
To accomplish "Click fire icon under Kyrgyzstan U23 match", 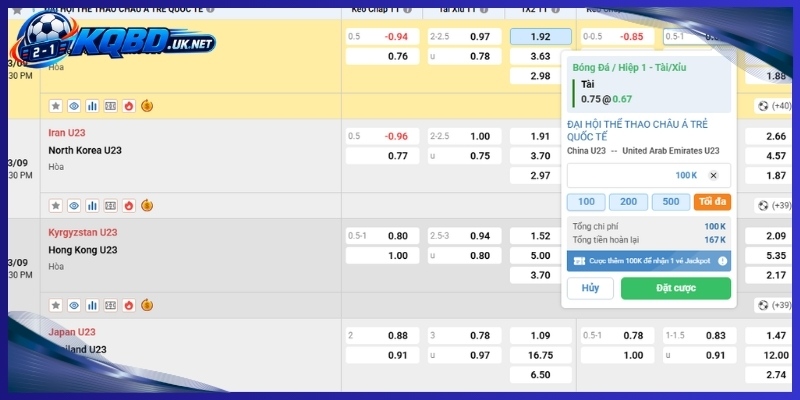I will [129, 305].
